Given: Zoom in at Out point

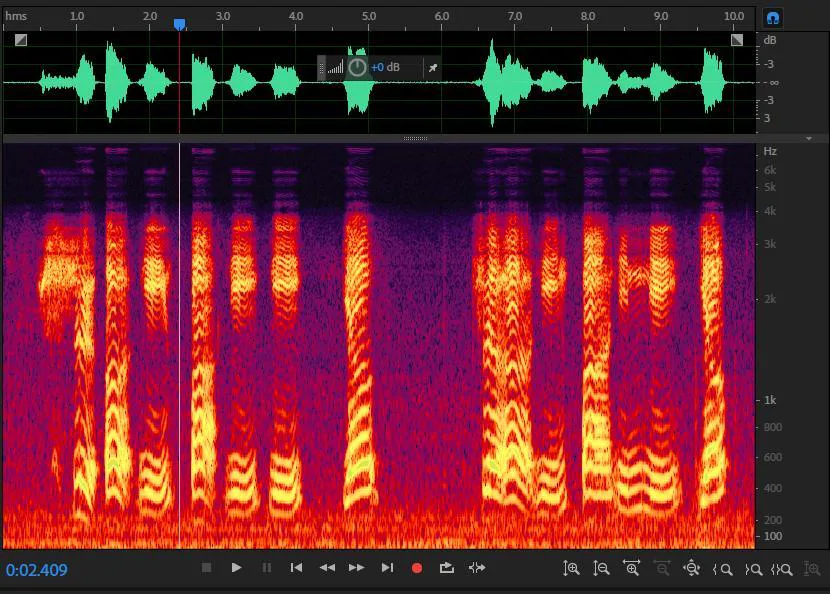Looking at the screenshot, I should click(x=753, y=569).
